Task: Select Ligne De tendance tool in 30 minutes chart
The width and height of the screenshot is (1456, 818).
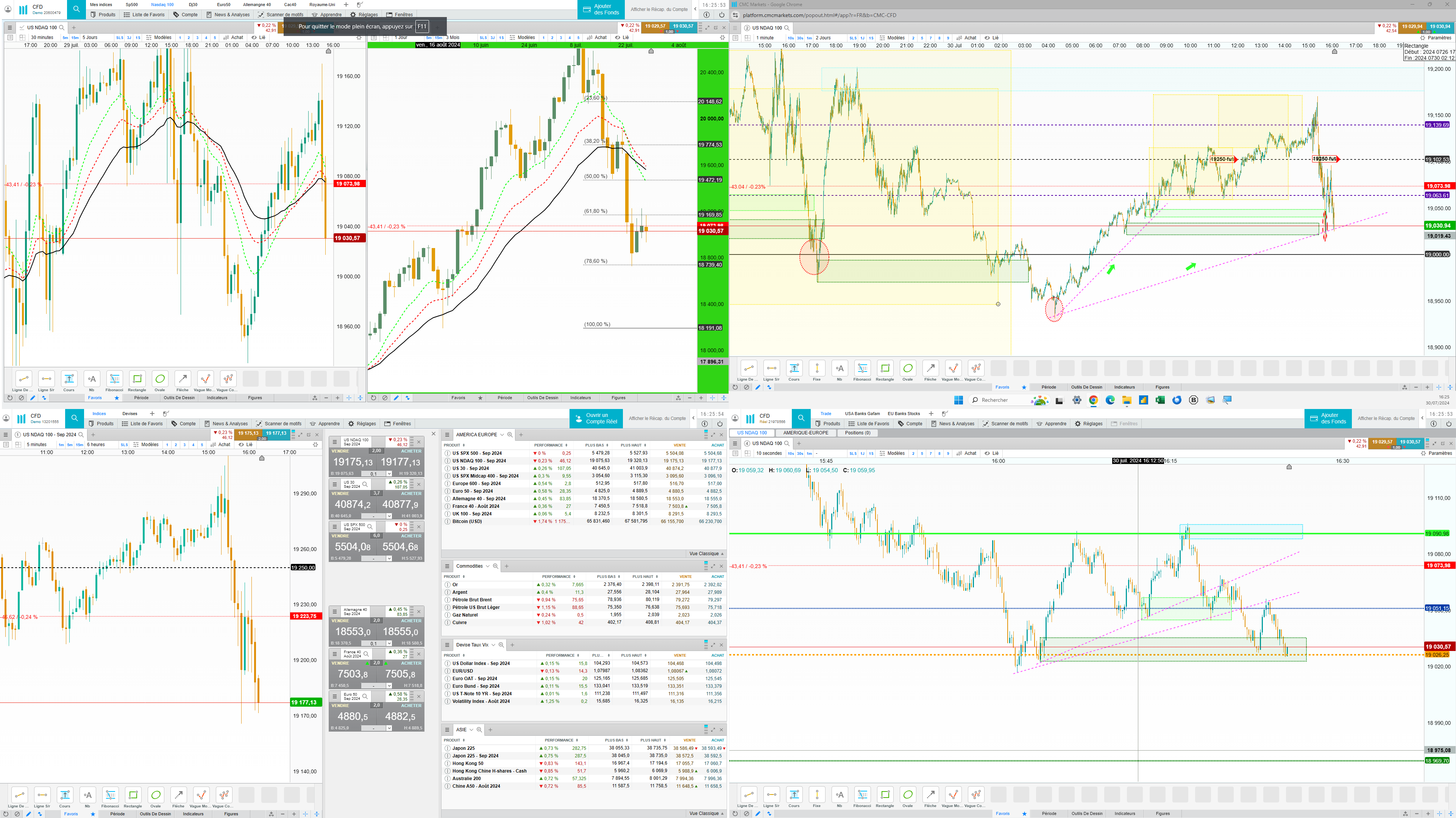Action: (x=23, y=379)
